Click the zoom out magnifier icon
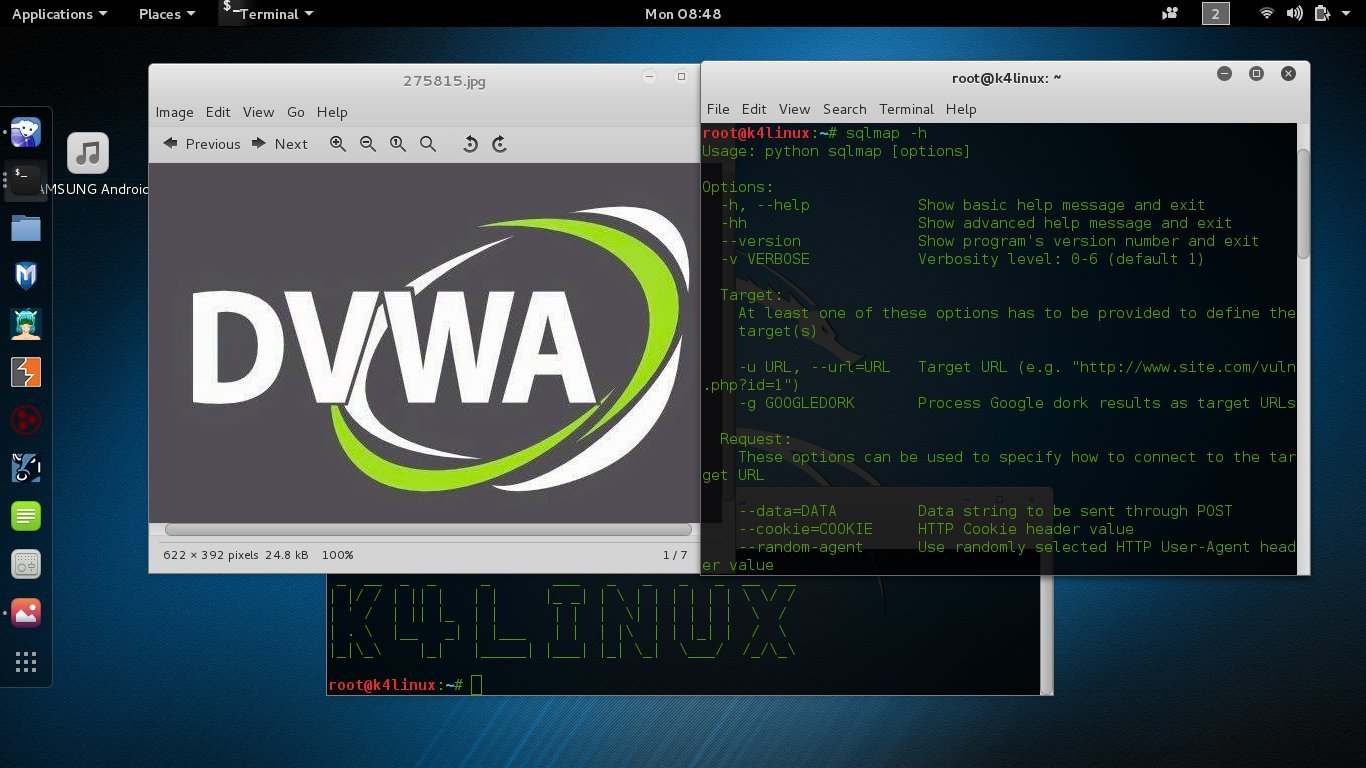Viewport: 1366px width, 768px height. click(x=368, y=144)
